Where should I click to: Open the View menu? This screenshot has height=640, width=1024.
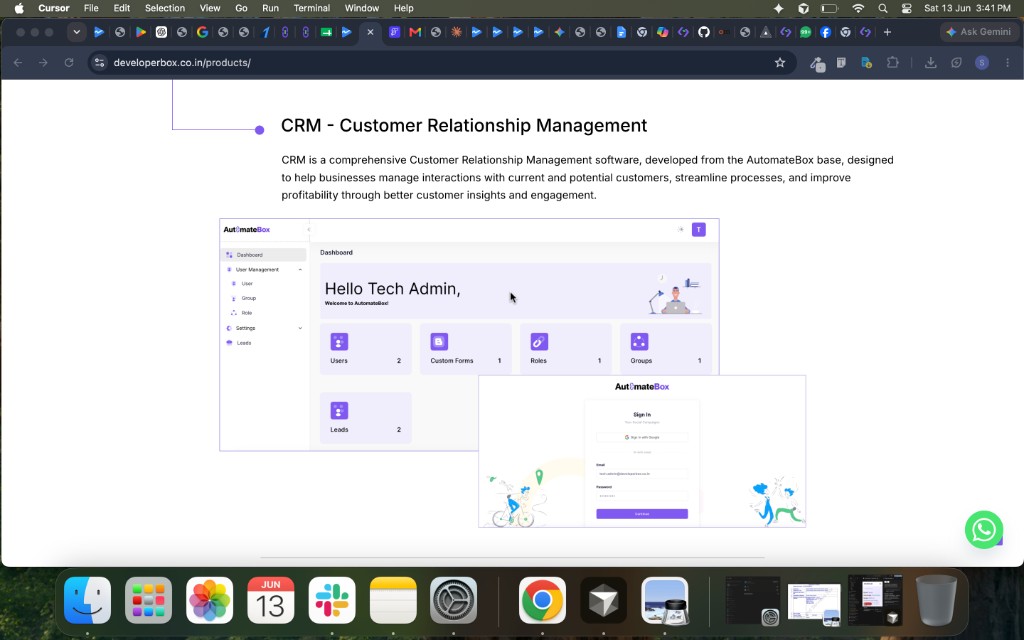(x=210, y=8)
